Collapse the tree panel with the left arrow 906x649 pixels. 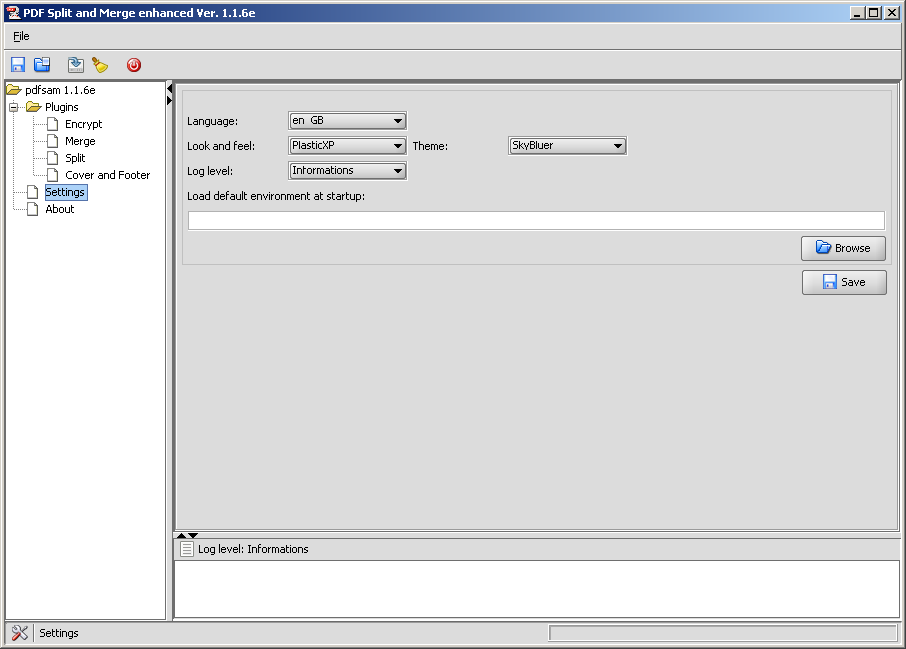(x=169, y=88)
